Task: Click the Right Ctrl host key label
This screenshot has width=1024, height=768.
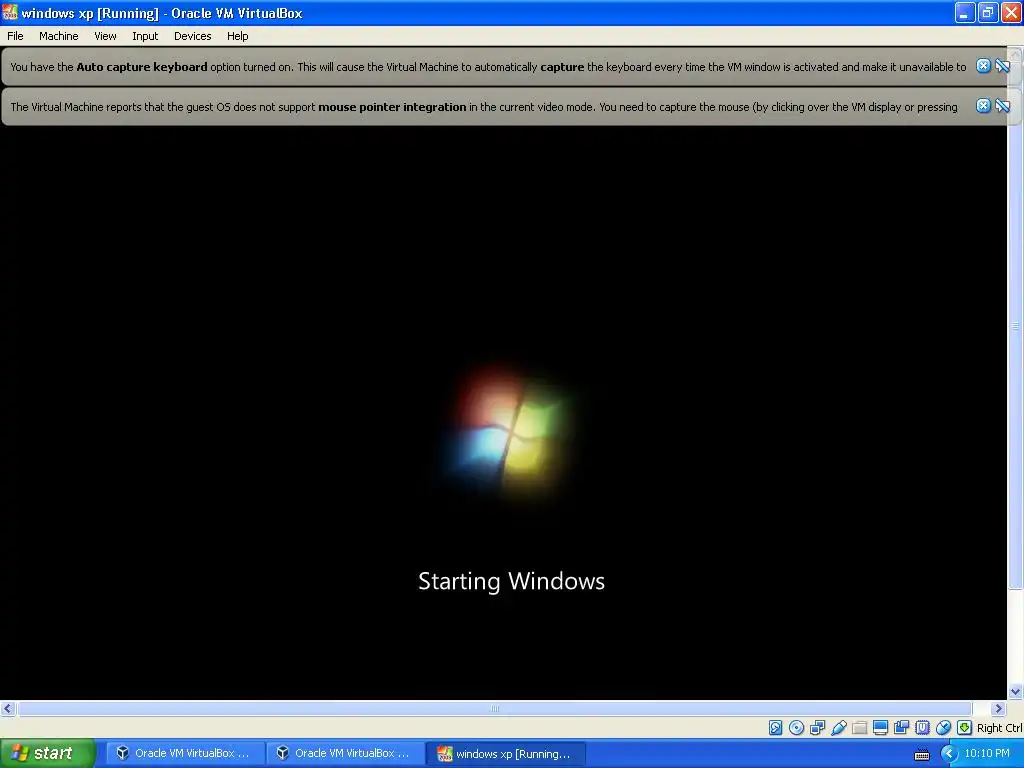Action: point(999,728)
